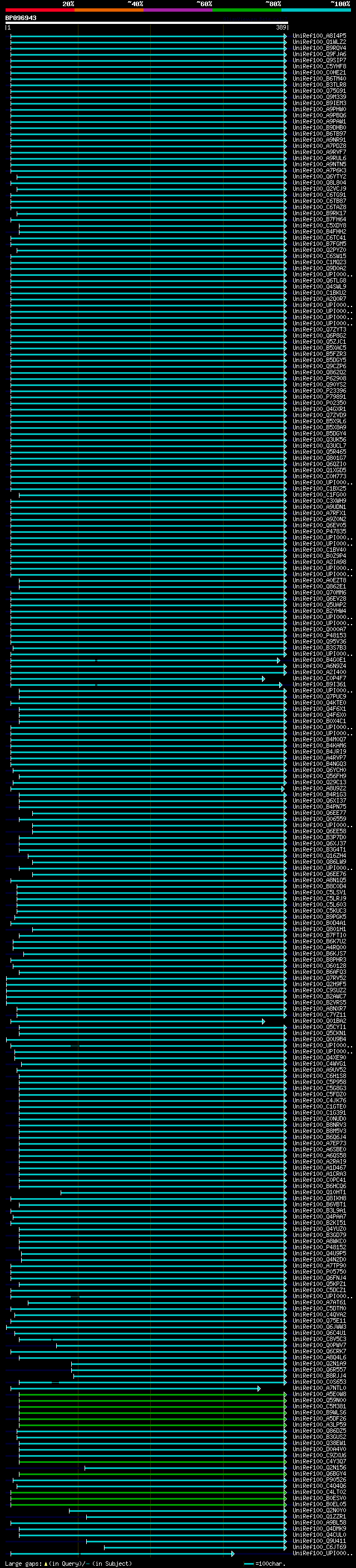Select hit UniRef100_Q6EE77

coord(319,813)
